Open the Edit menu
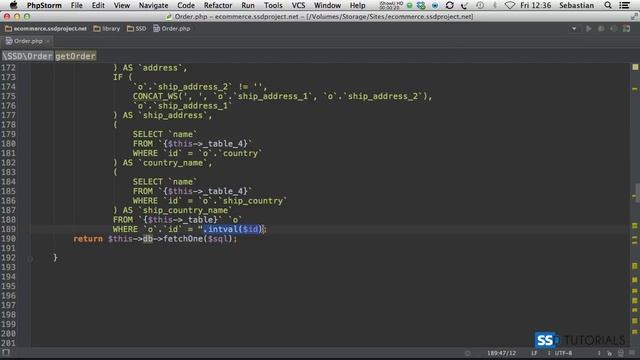 click(98, 5)
